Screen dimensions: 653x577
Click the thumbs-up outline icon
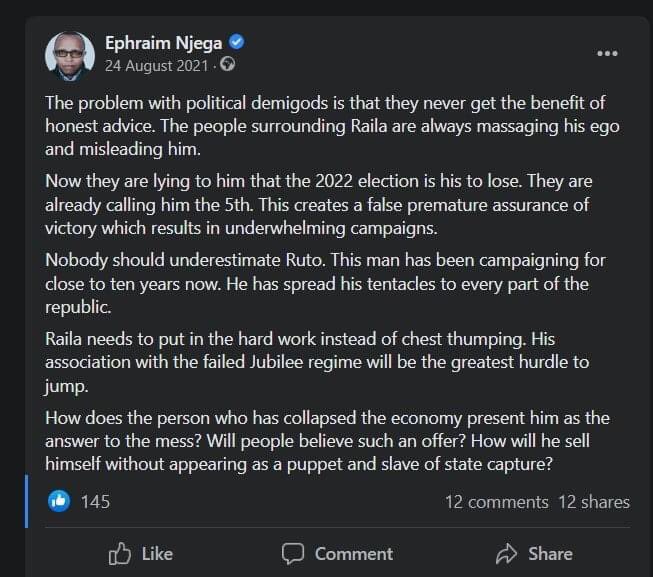coord(120,553)
